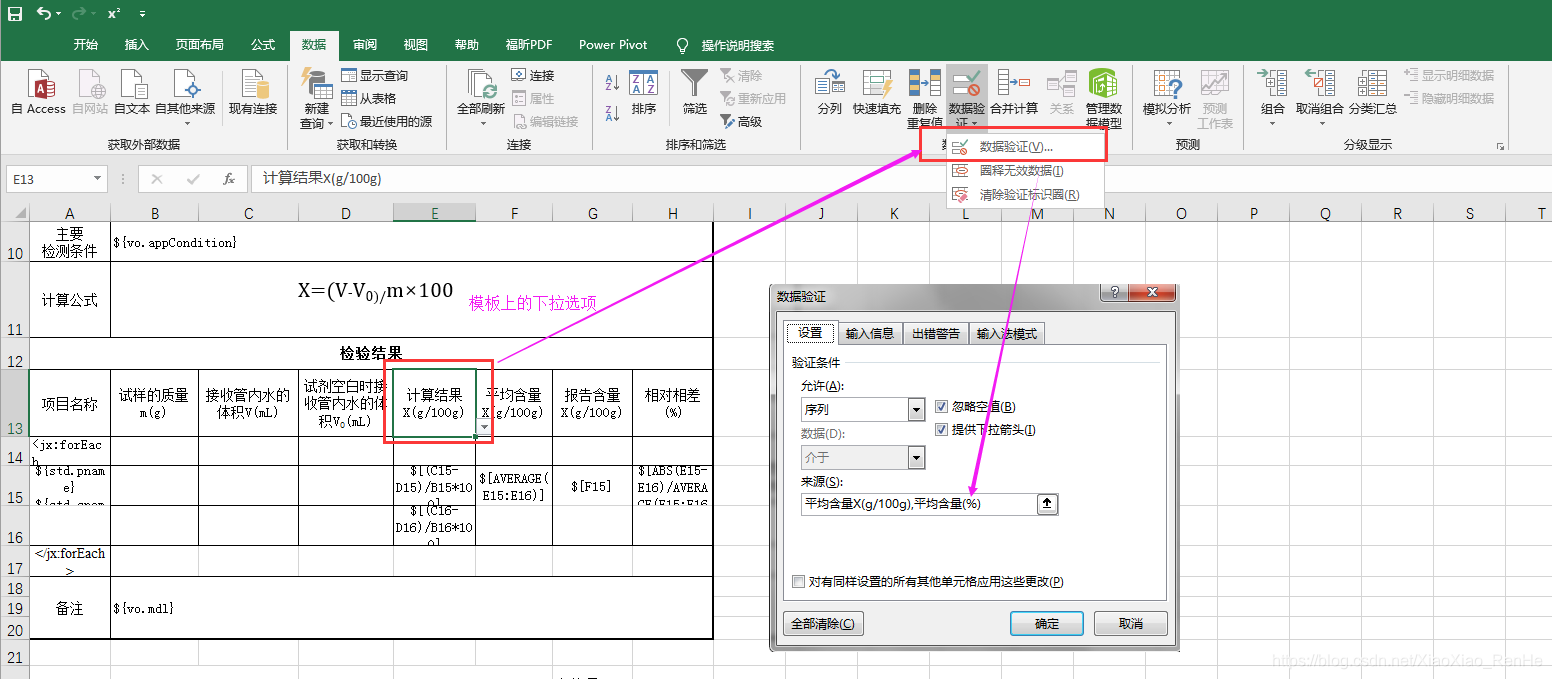The height and width of the screenshot is (679, 1552).
Task: Enable the 对有同样设置的所有其他单元格应用这些更改 checkbox
Action: (x=797, y=581)
